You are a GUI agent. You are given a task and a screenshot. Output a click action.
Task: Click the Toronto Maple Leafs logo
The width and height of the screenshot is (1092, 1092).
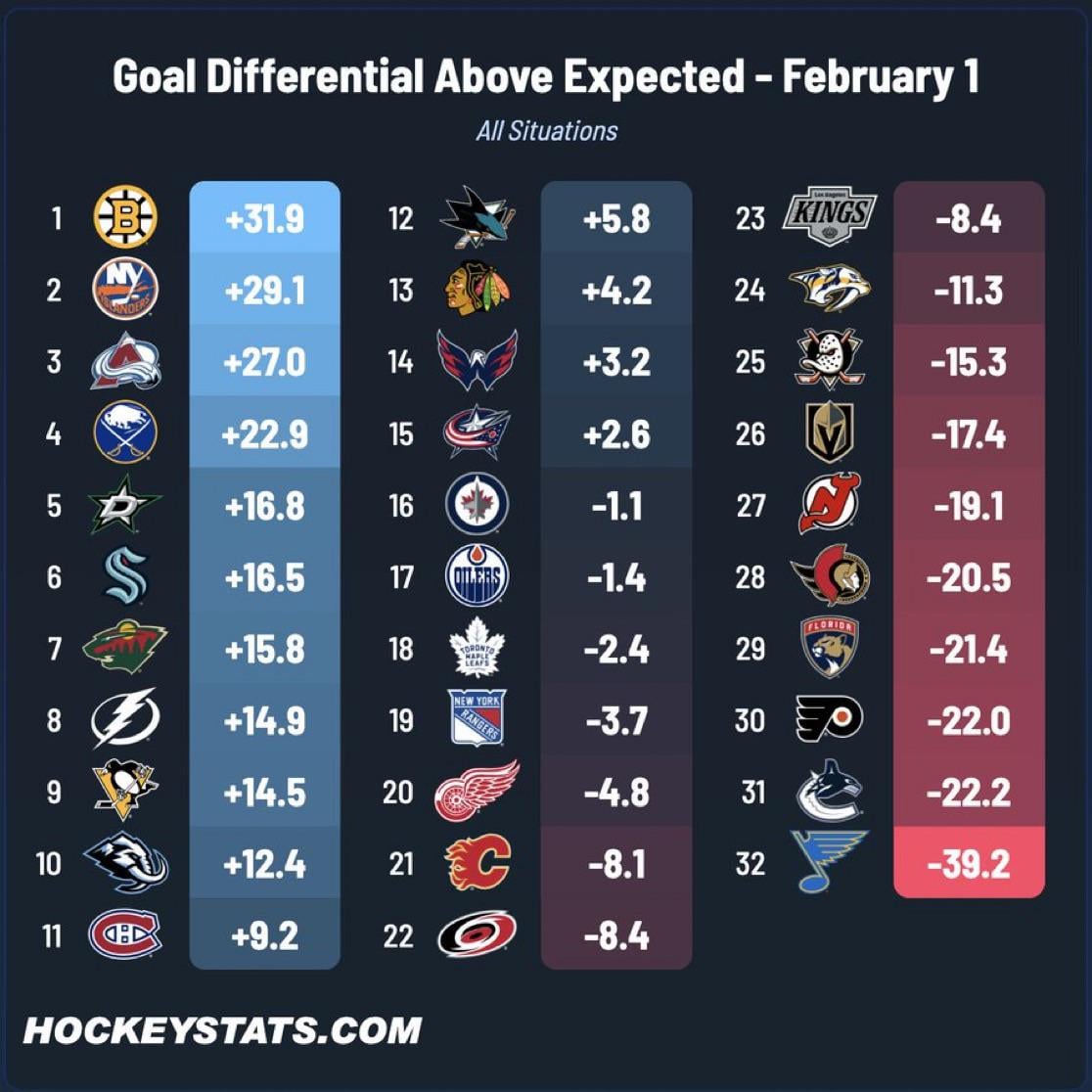[478, 649]
